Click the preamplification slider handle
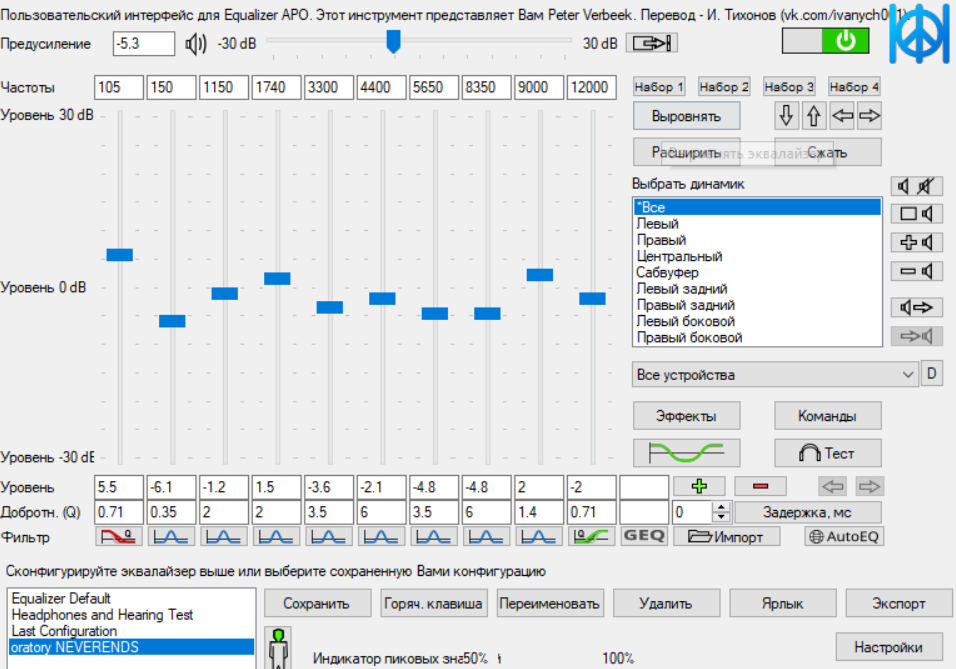Viewport: 956px width, 669px height. [393, 42]
